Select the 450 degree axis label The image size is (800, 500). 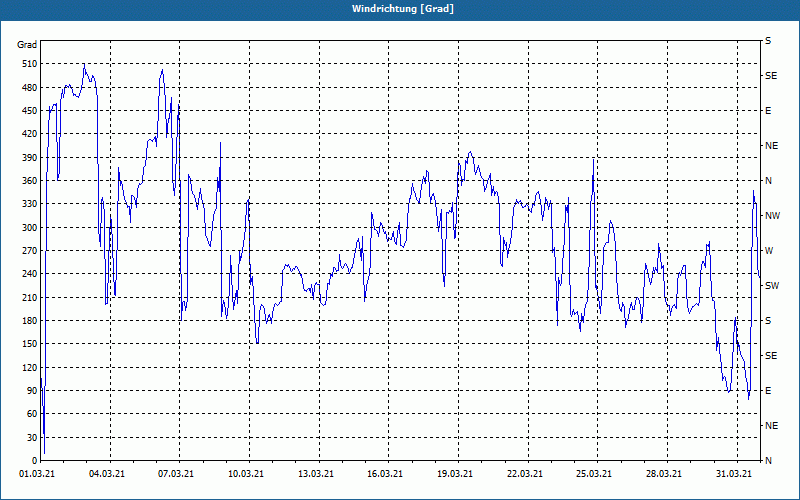29,111
